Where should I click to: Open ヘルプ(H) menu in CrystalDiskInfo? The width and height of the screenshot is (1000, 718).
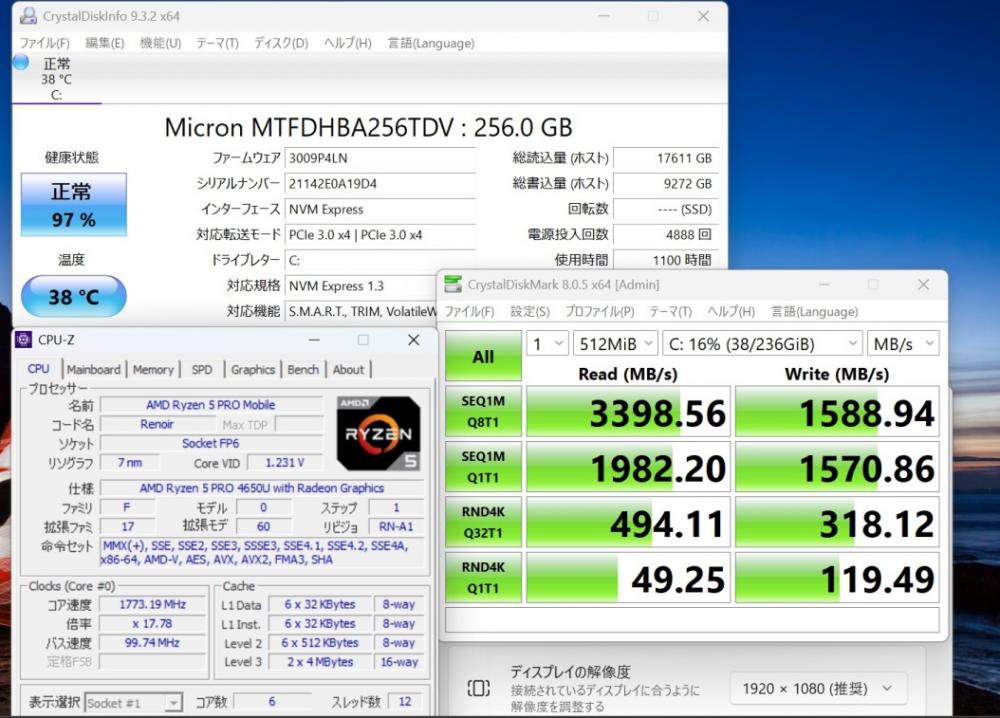(x=348, y=43)
